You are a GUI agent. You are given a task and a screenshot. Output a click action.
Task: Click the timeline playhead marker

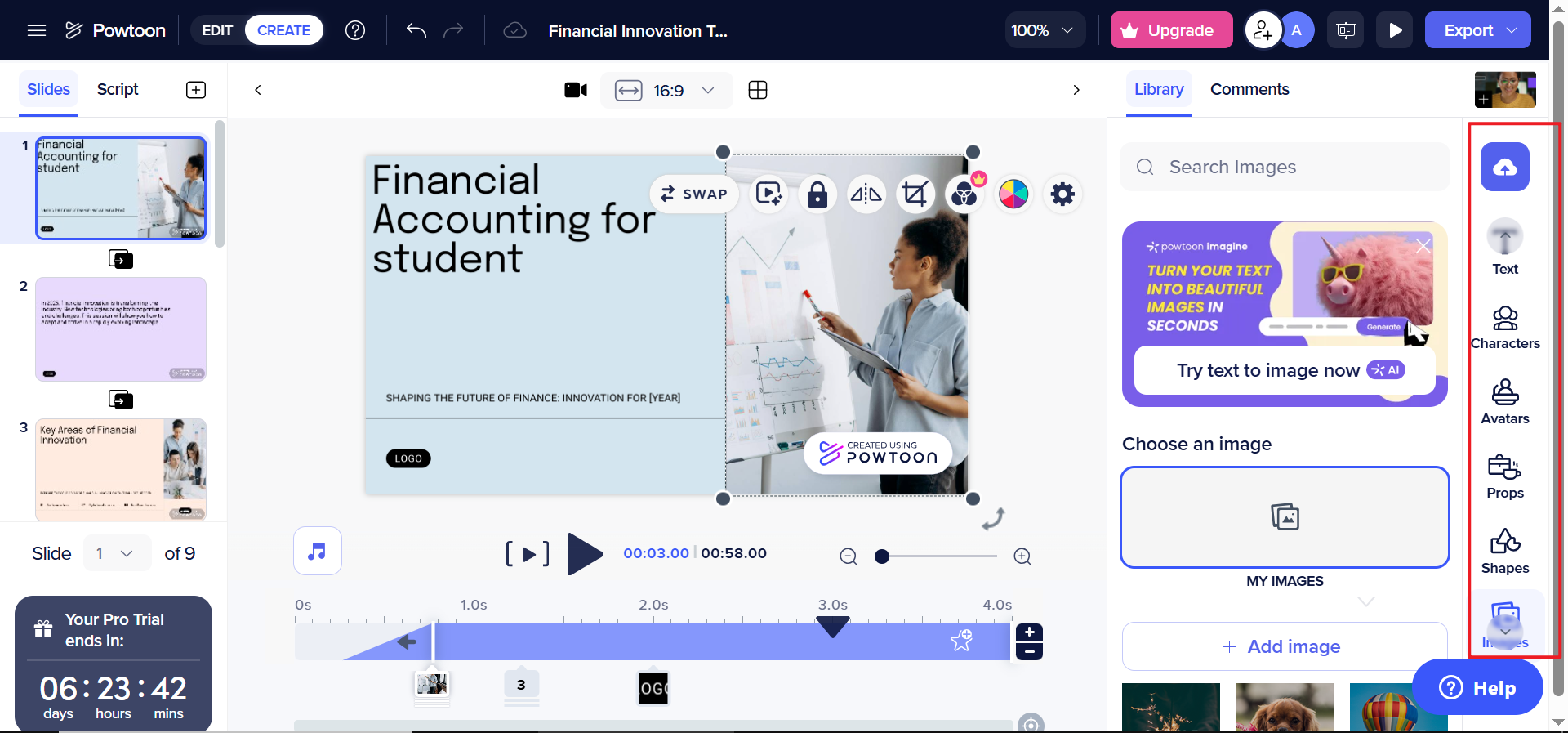click(833, 627)
